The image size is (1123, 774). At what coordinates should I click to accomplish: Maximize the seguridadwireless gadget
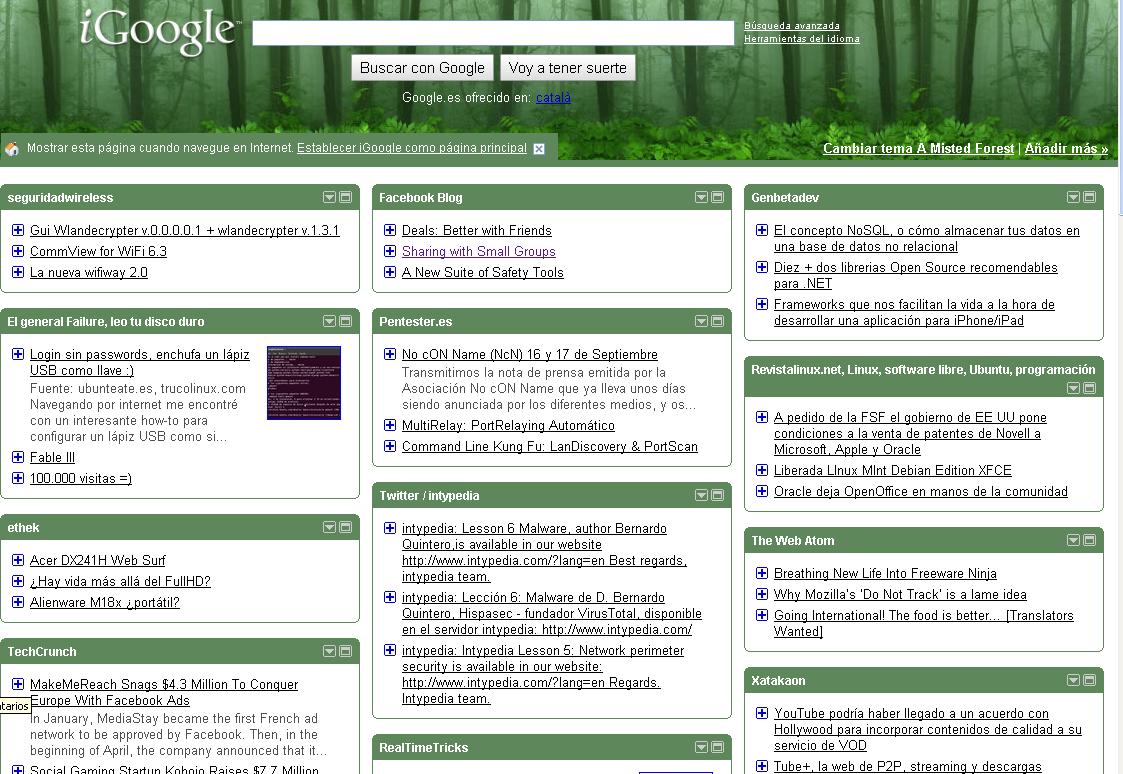click(x=345, y=197)
